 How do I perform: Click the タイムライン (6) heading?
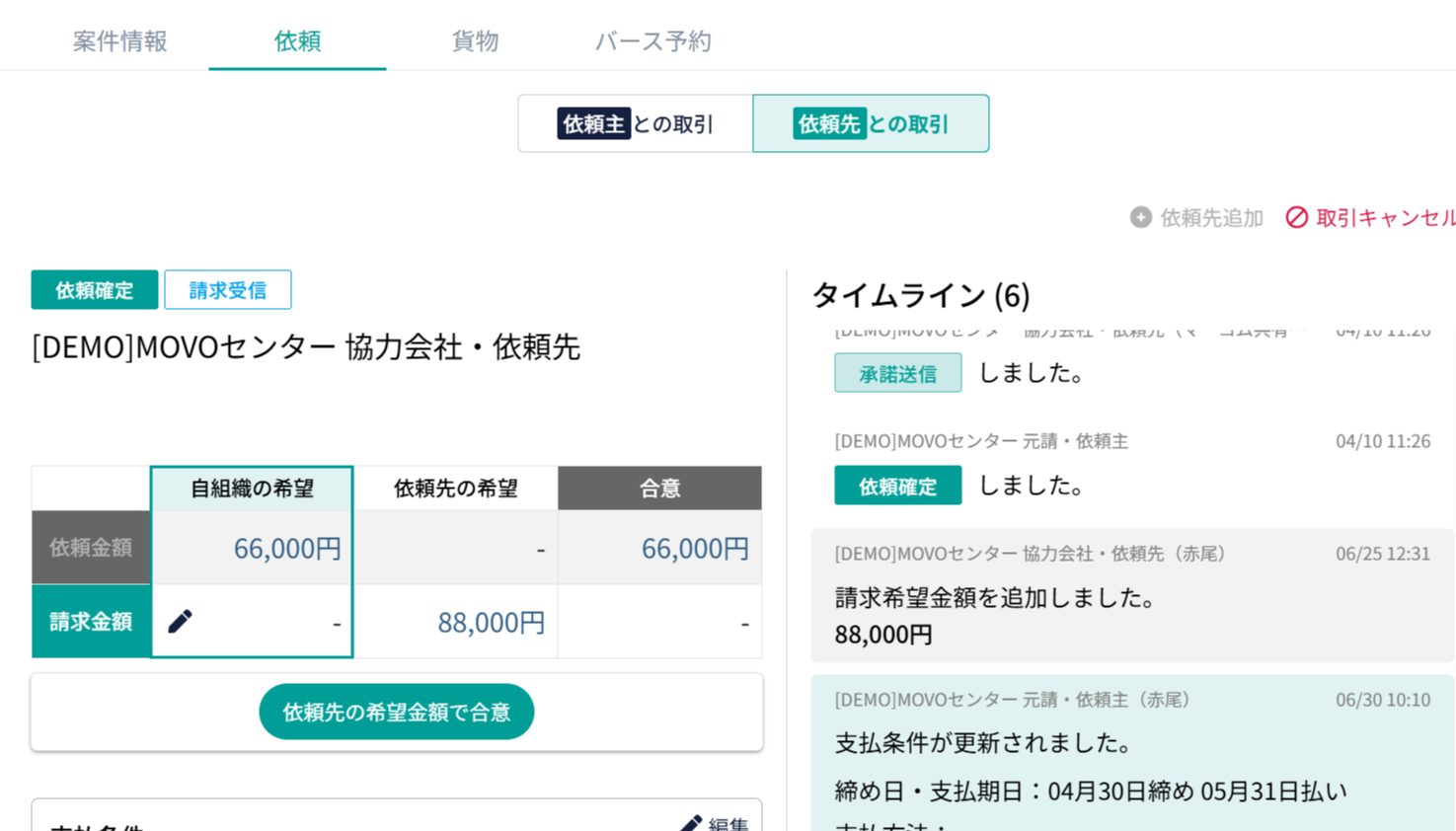(921, 295)
